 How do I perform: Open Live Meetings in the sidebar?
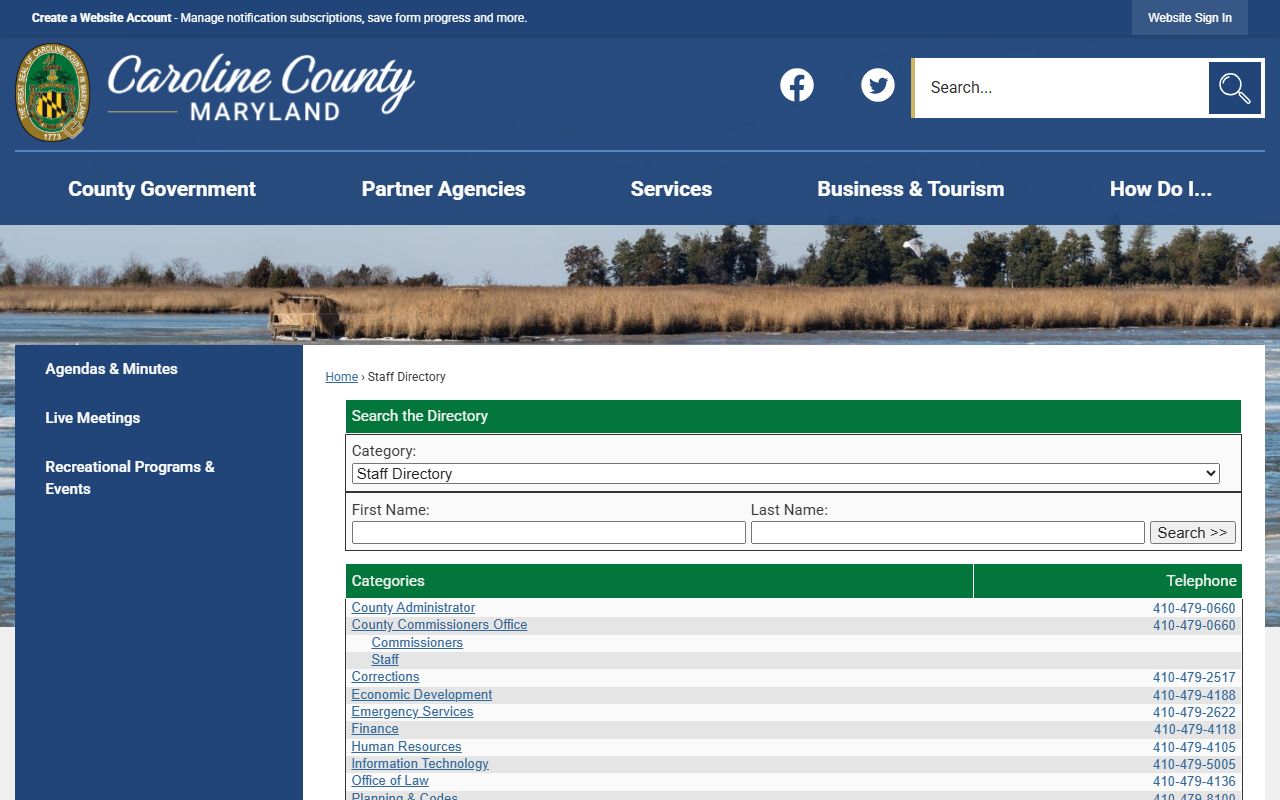pyautogui.click(x=92, y=418)
